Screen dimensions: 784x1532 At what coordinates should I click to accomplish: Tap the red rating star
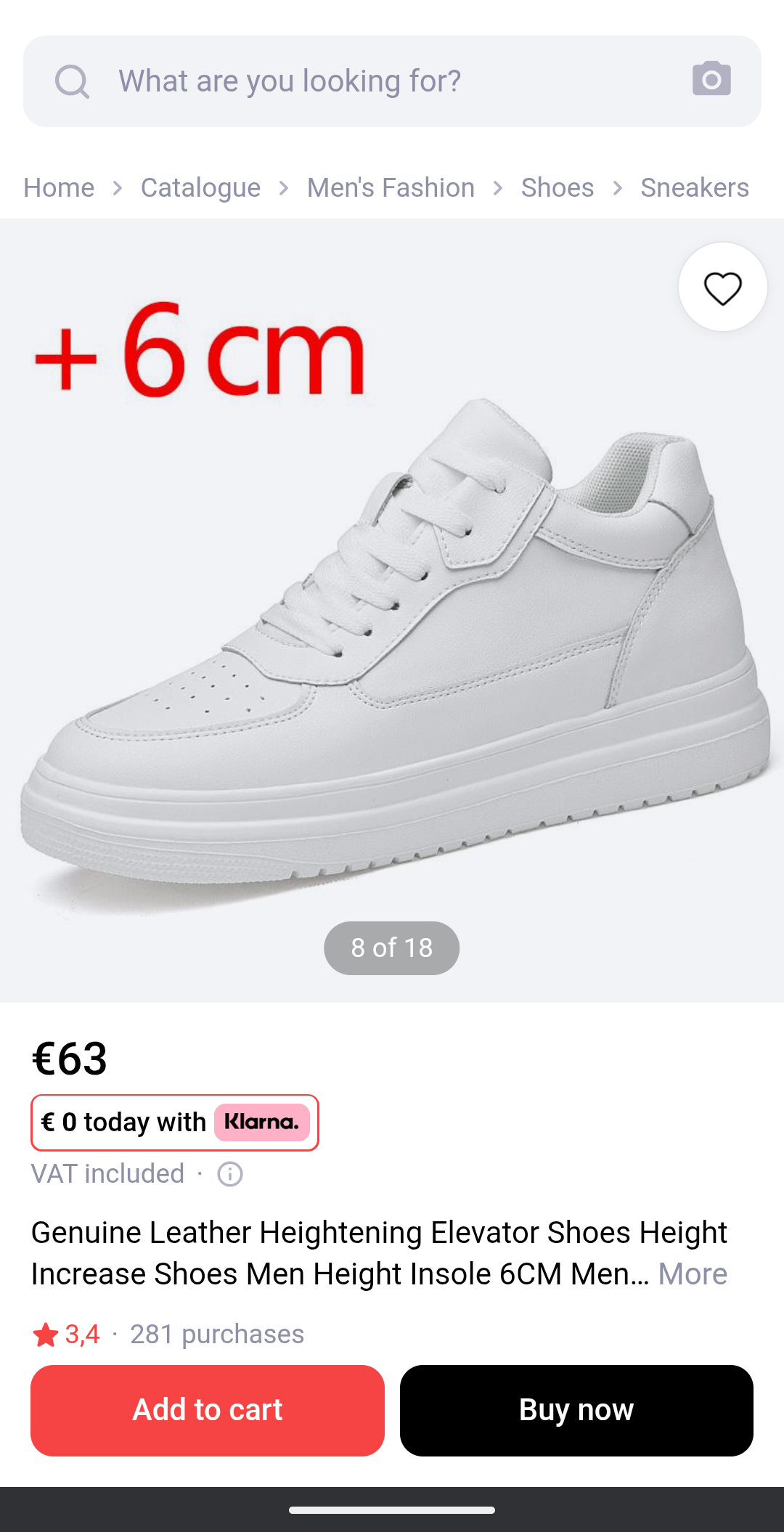click(46, 1335)
